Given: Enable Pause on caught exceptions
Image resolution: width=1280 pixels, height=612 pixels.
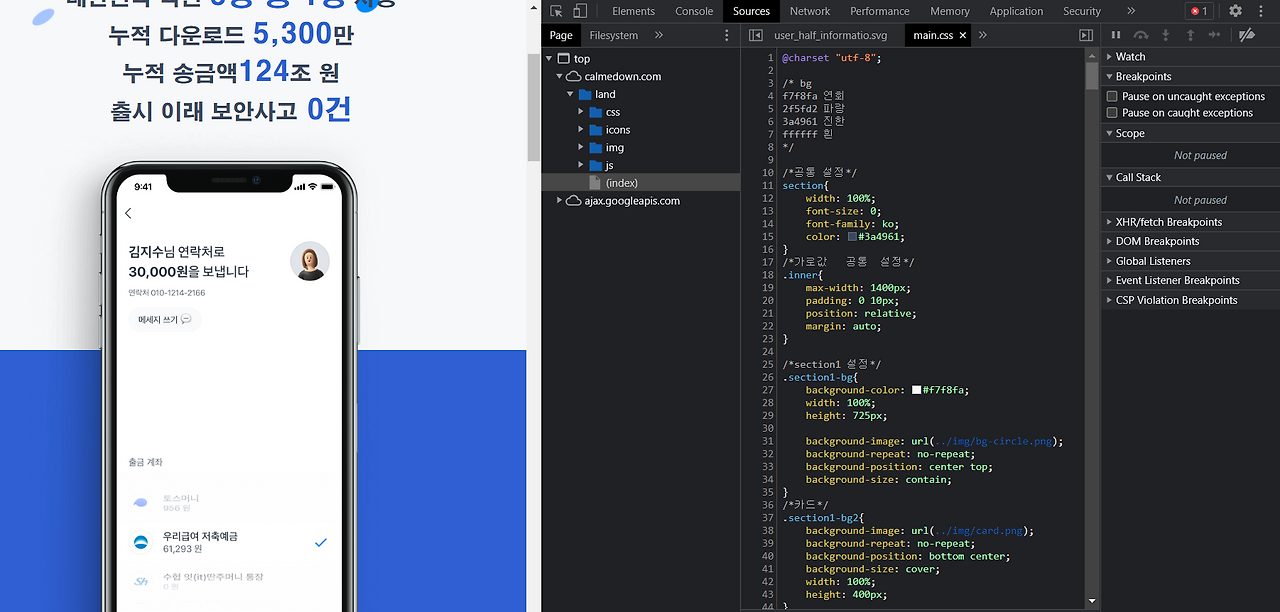Looking at the screenshot, I should [x=1112, y=113].
